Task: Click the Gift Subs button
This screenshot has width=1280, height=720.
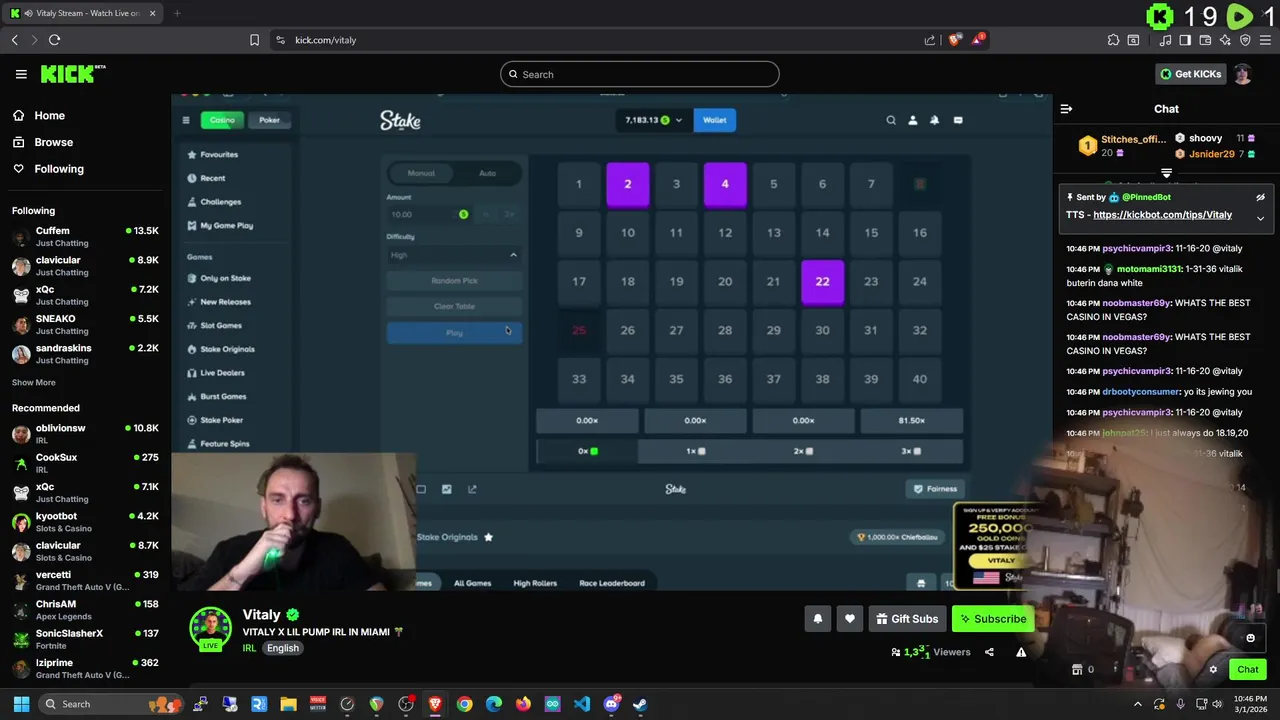Action: [907, 619]
